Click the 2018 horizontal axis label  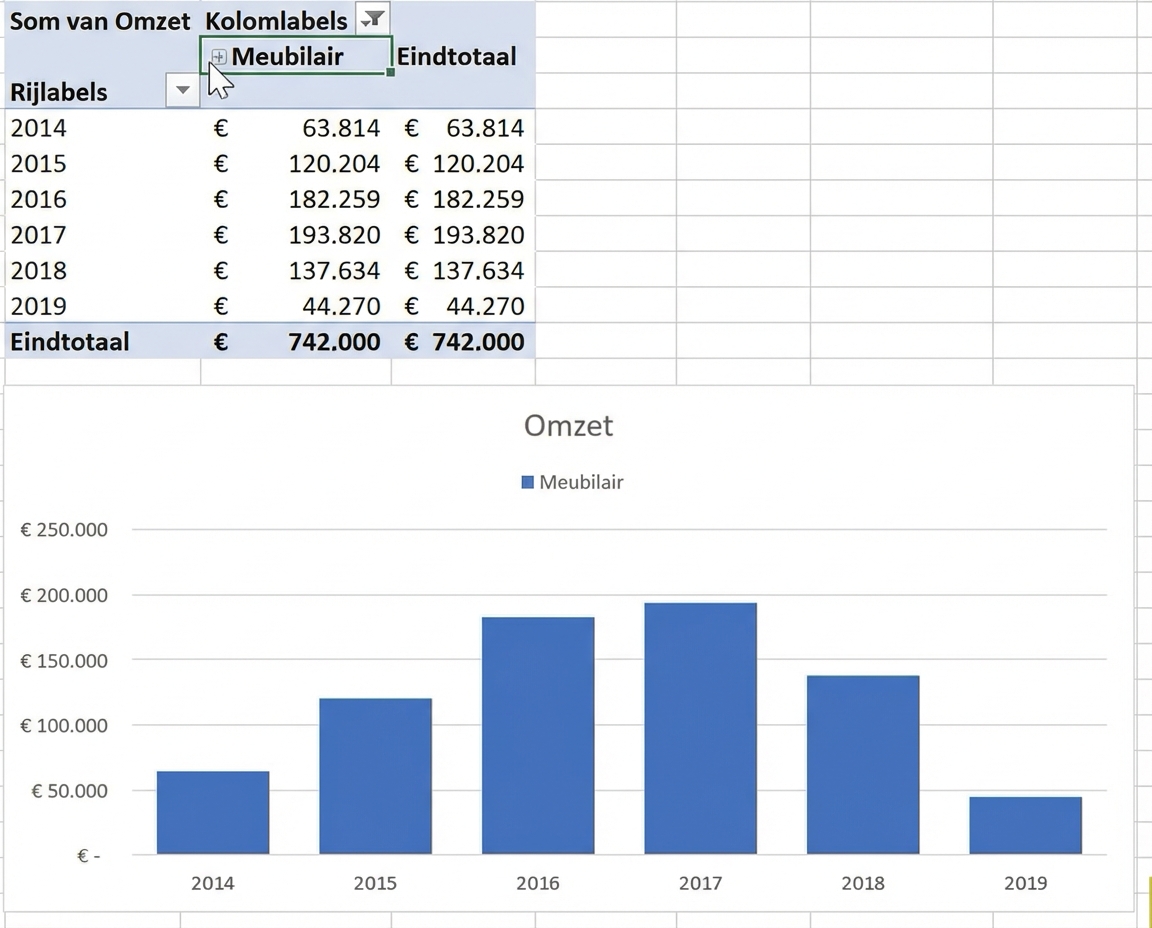click(x=862, y=883)
